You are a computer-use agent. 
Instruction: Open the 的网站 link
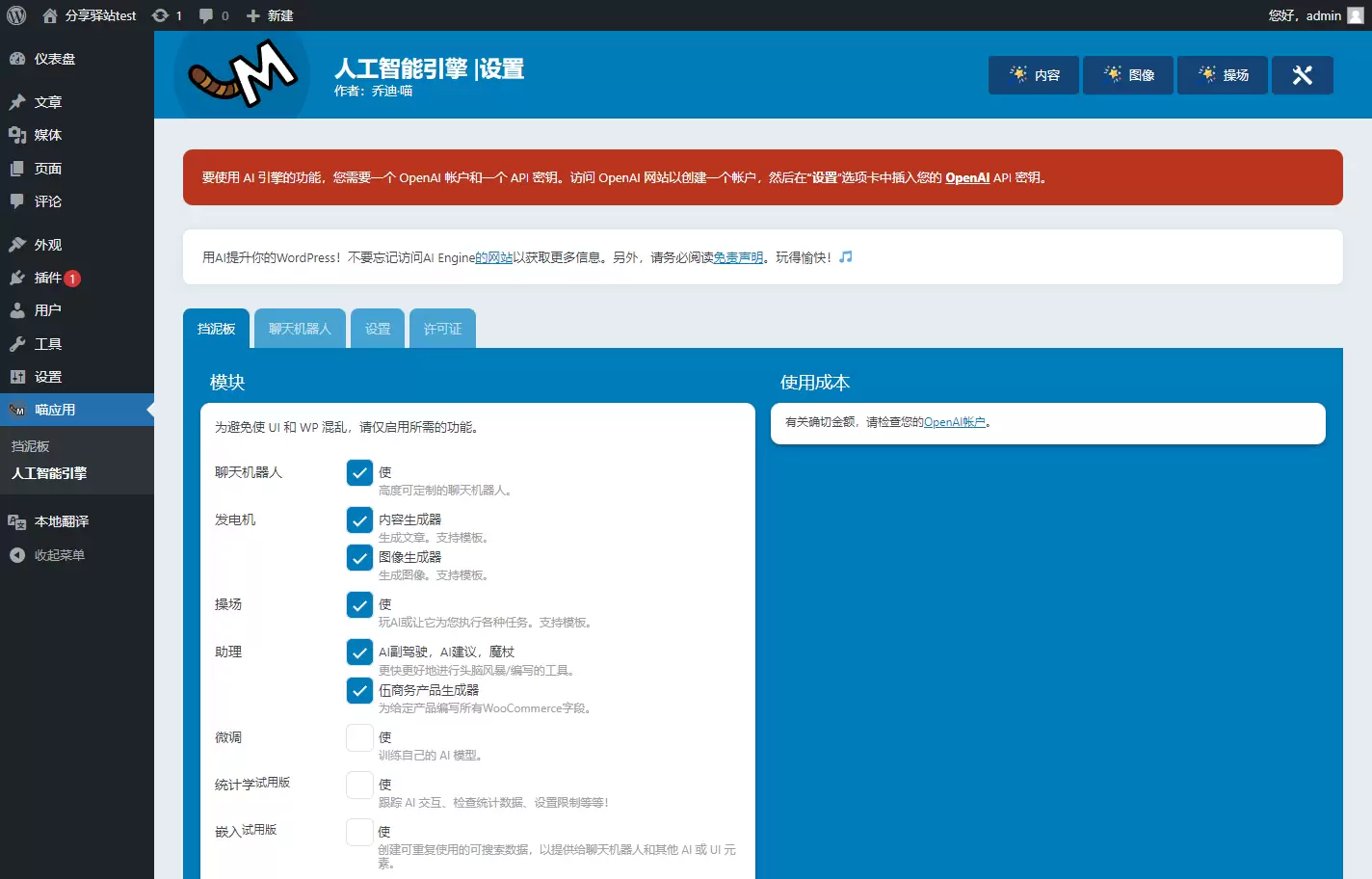pos(493,257)
